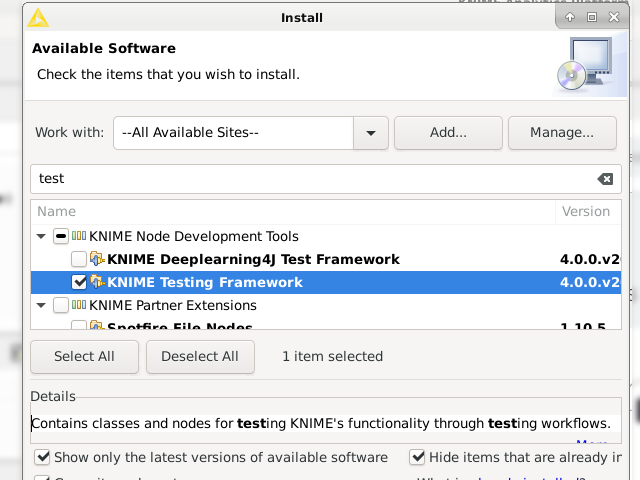Image resolution: width=640 pixels, height=480 pixels.
Task: Toggle KNIME Node Development Tools checkbox
Action: (x=61, y=236)
